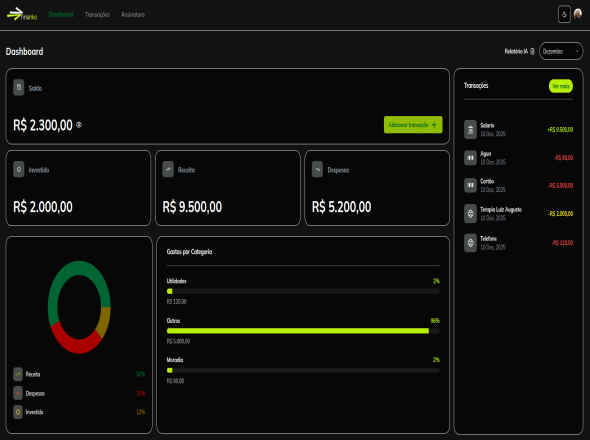Click the Gastos por Categoria heading
Image resolution: width=590 pixels, height=440 pixels.
point(189,252)
